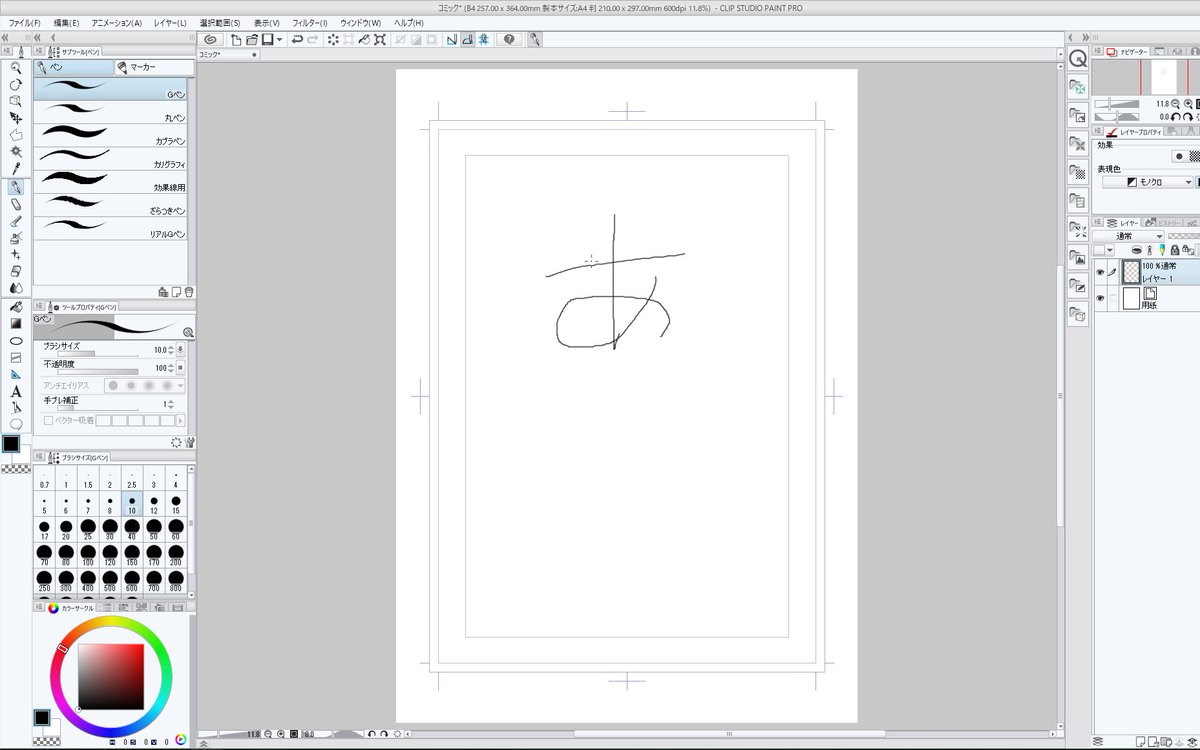Viewport: 1200px width, 750px height.
Task: Click the Save floppy disk icon
Action: (x=267, y=39)
